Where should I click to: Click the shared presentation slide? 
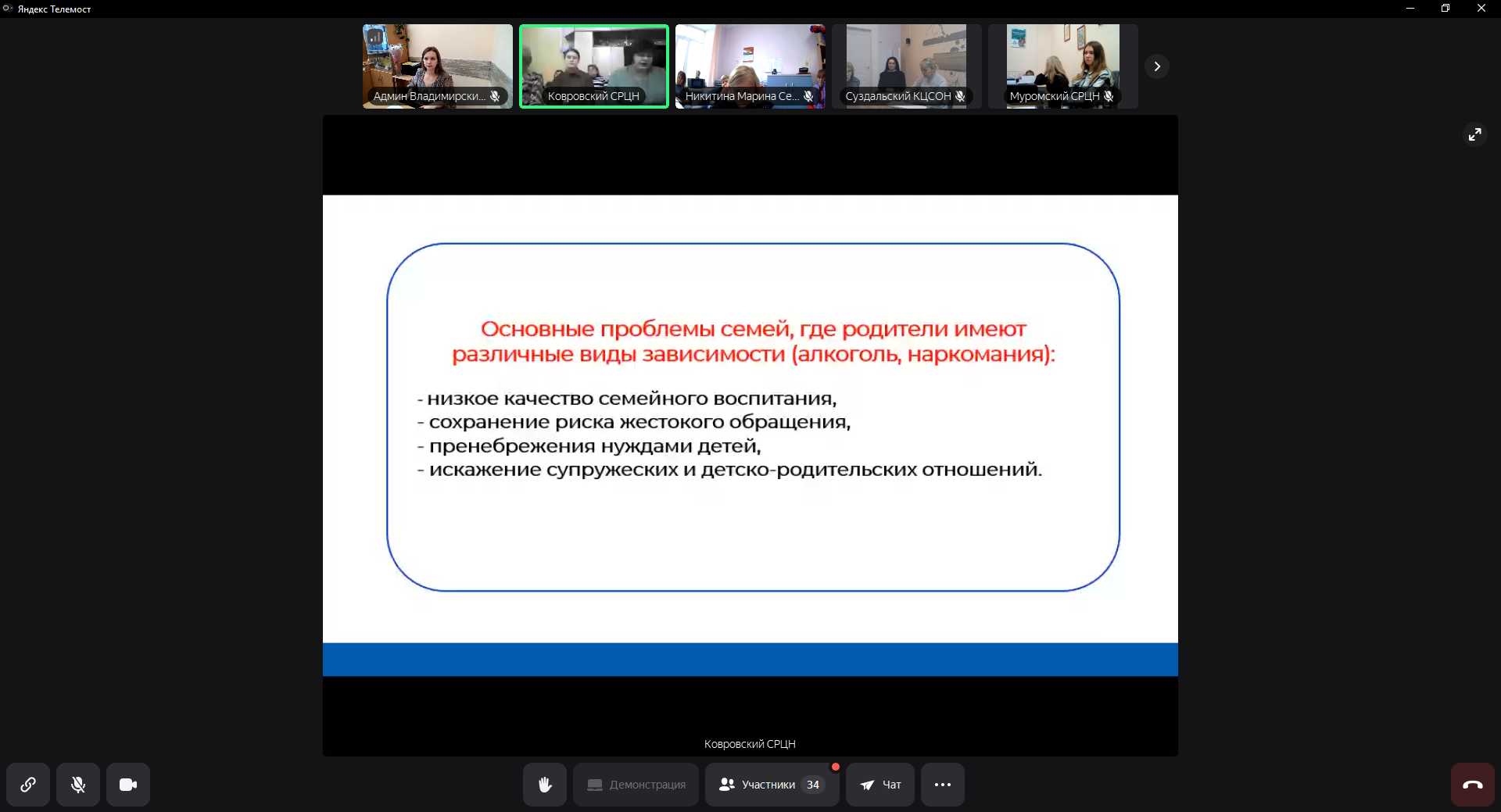[750, 418]
